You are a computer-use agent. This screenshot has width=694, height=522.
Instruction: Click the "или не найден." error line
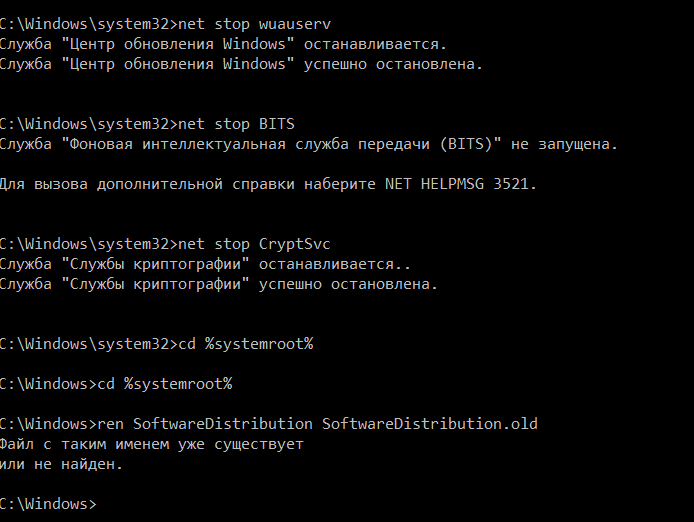click(62, 464)
